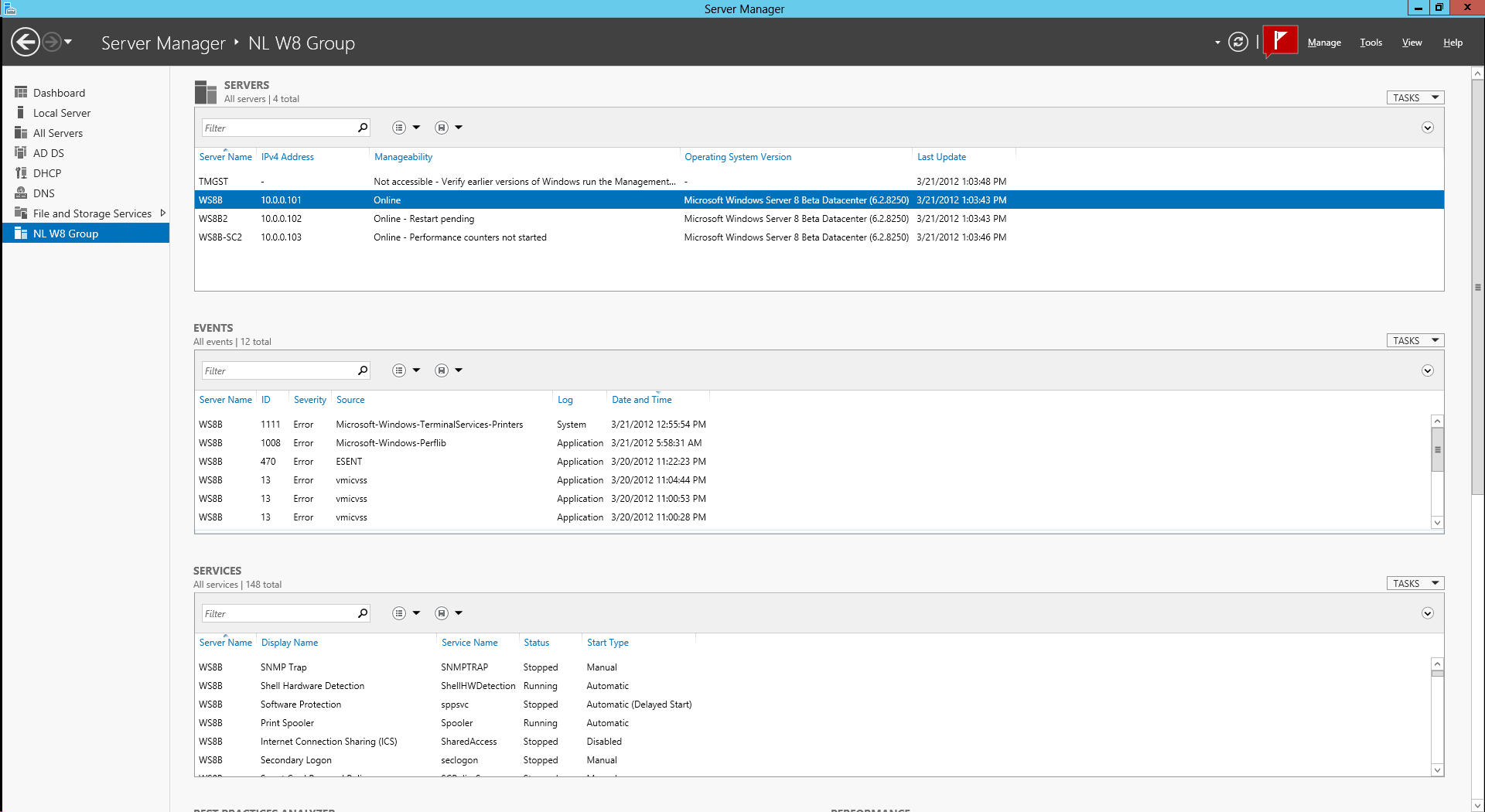Viewport: 1485px width, 812px height.
Task: Click the Events filter input field
Action: click(278, 370)
